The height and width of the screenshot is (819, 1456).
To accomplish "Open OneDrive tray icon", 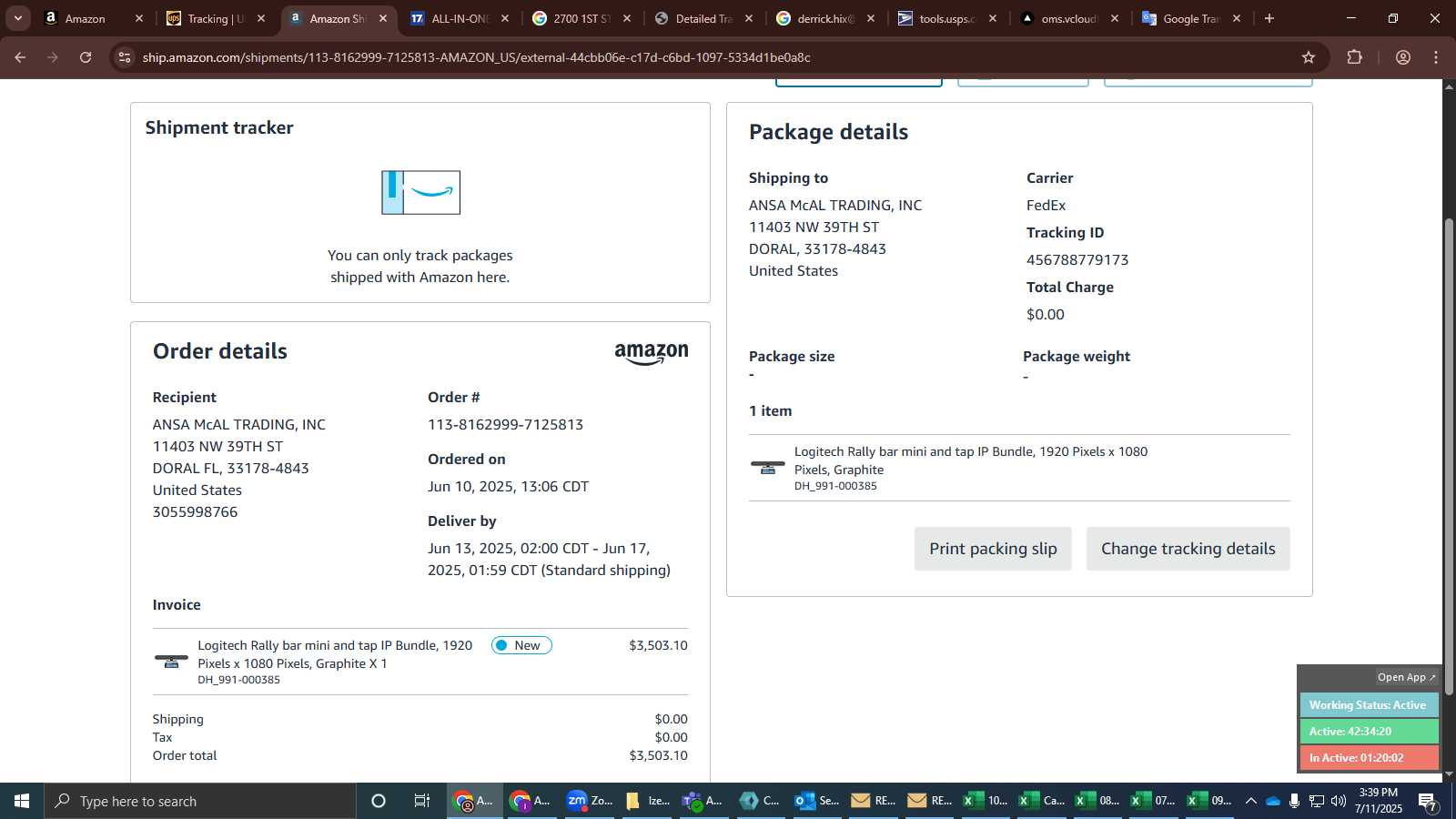I will point(1273,801).
